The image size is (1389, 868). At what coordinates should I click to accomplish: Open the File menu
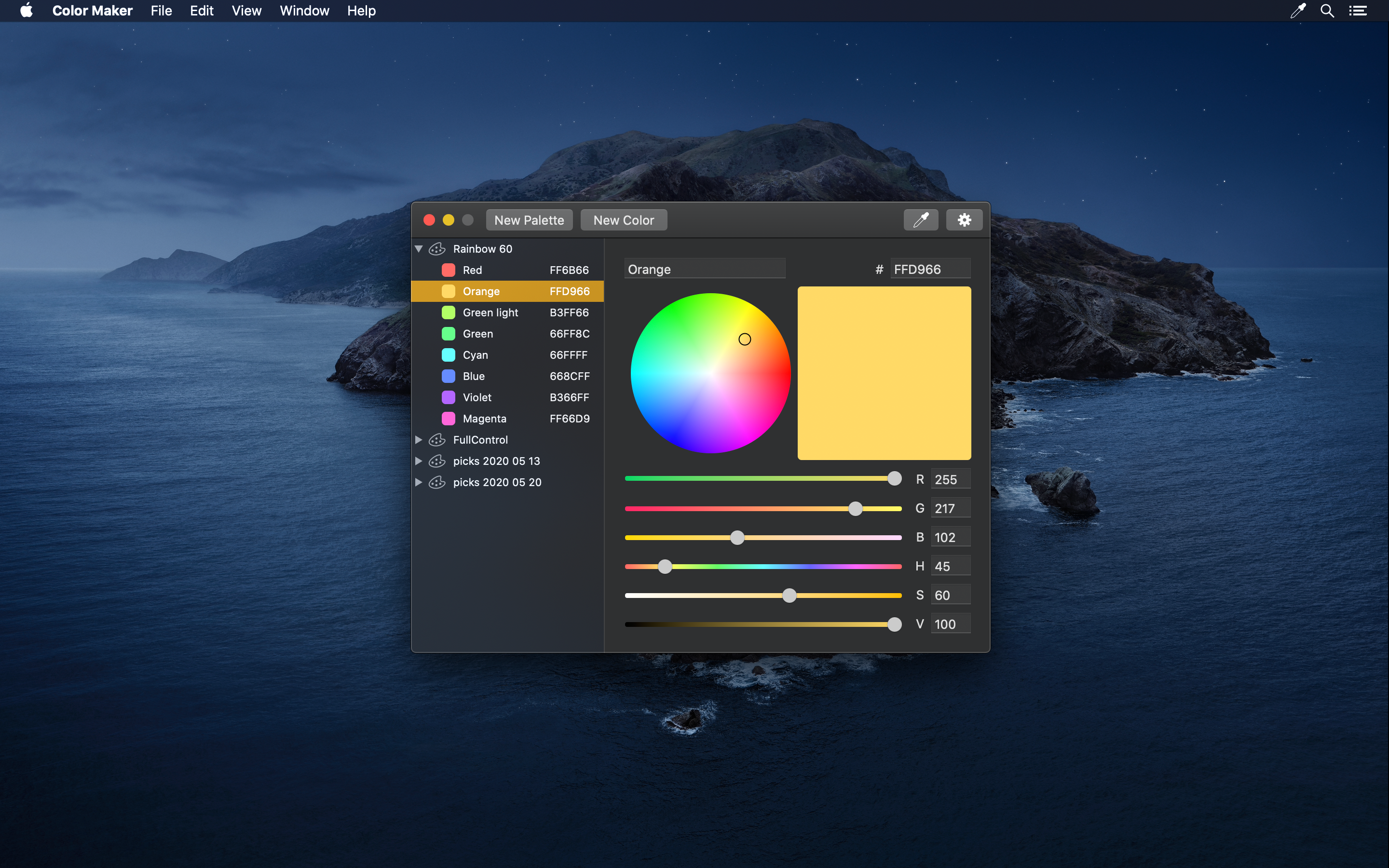click(x=161, y=11)
